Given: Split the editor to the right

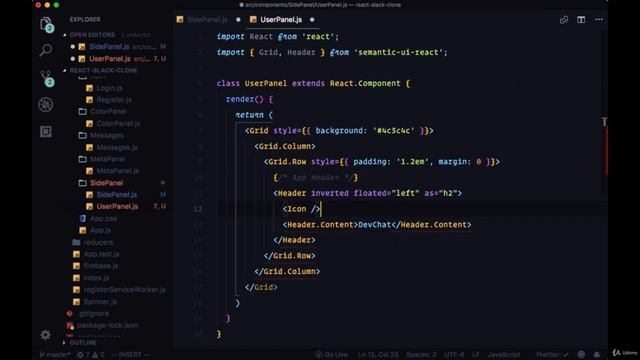Looking at the screenshot, I should click(x=581, y=20).
